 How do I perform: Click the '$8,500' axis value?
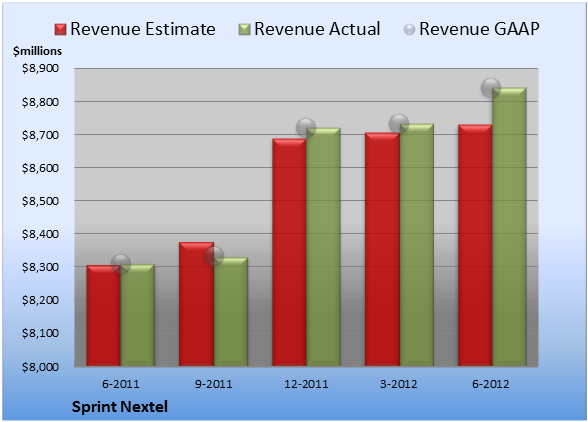point(40,201)
